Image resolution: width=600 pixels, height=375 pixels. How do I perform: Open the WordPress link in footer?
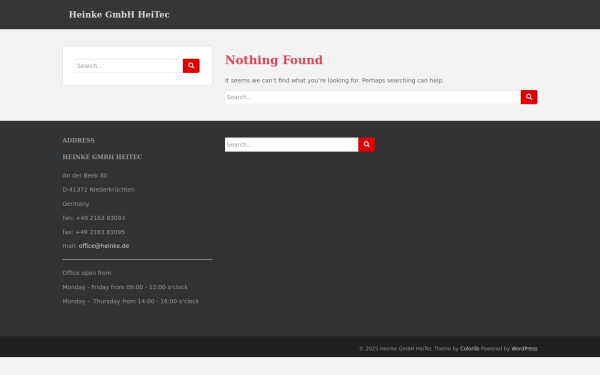click(524, 349)
